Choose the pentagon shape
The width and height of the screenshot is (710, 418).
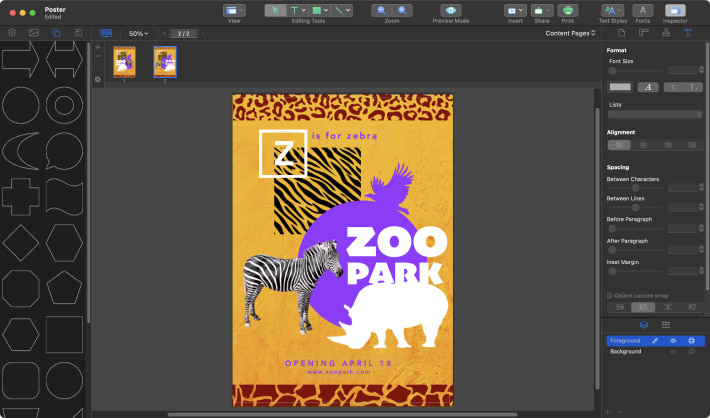(x=64, y=288)
